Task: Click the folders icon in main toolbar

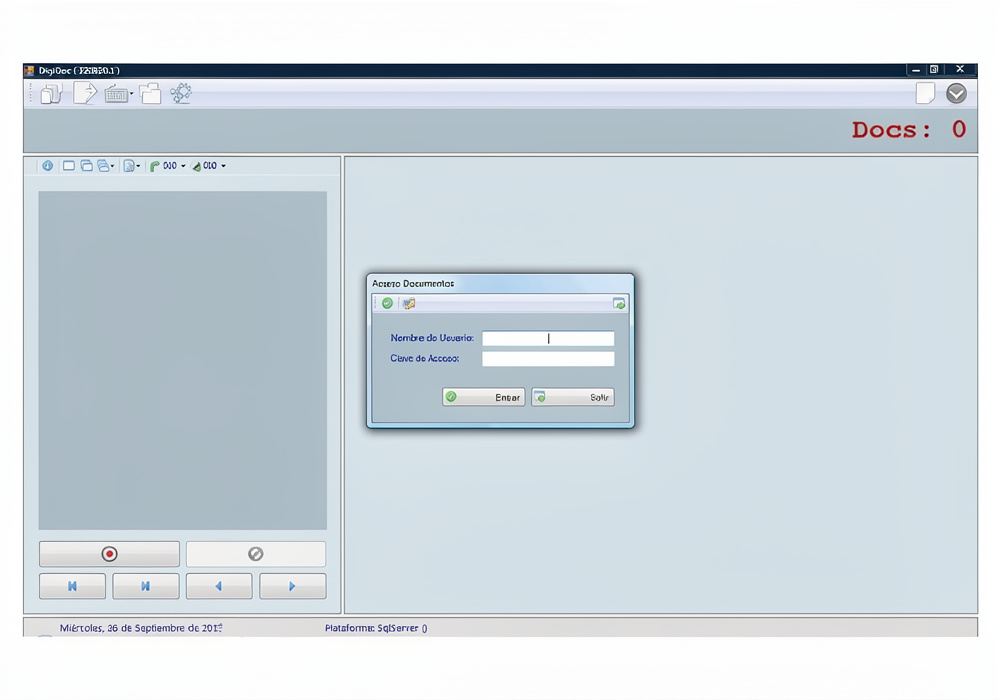Action: click(x=151, y=94)
